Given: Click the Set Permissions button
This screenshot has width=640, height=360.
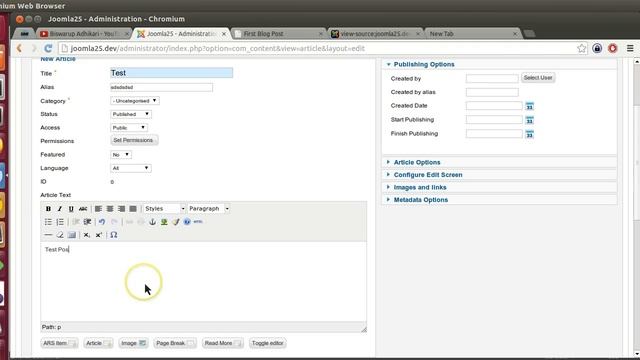Looking at the screenshot, I should coord(134,140).
